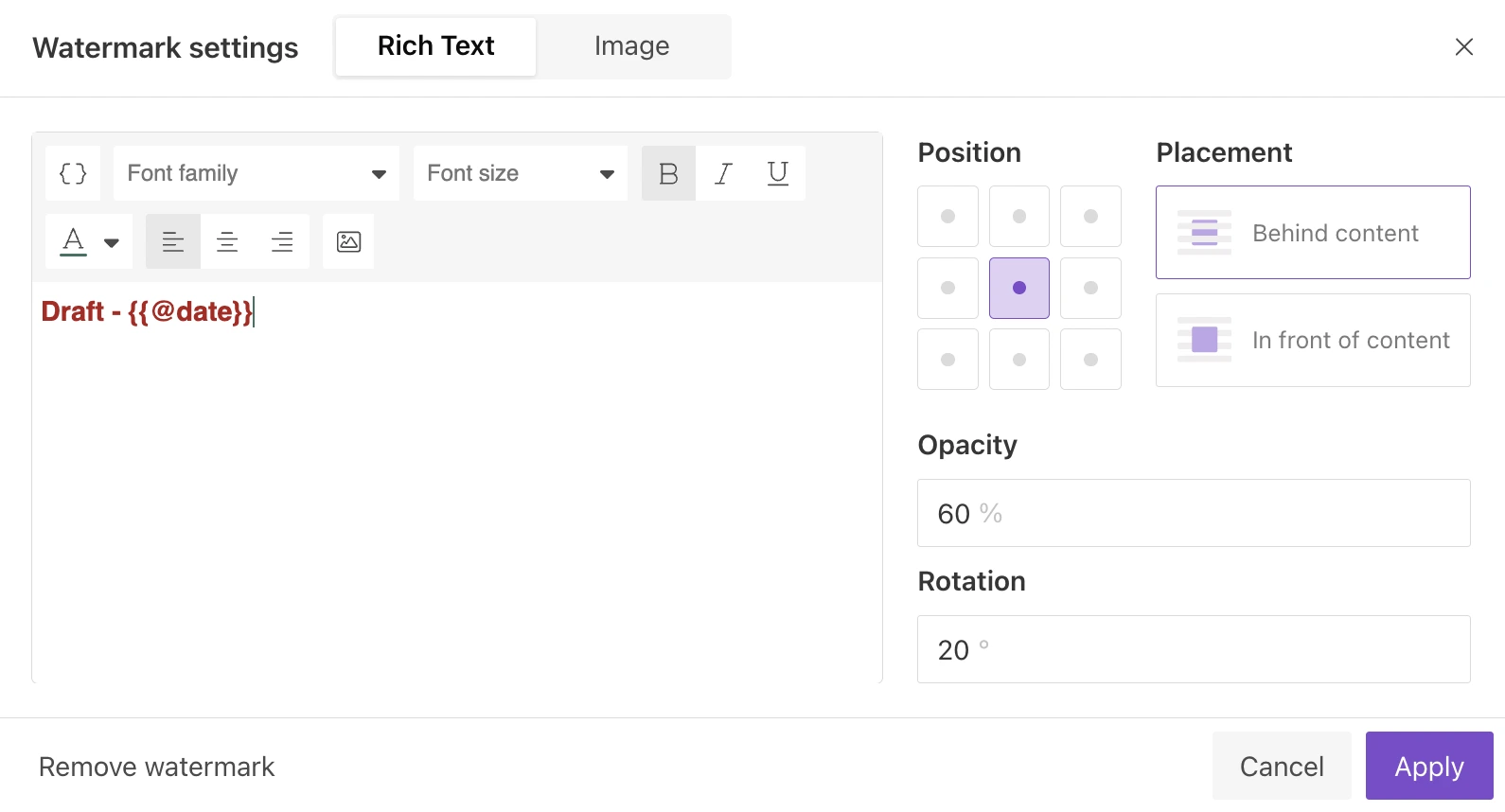This screenshot has width=1505, height=812.
Task: Set position to bottom left
Action: 947,360
